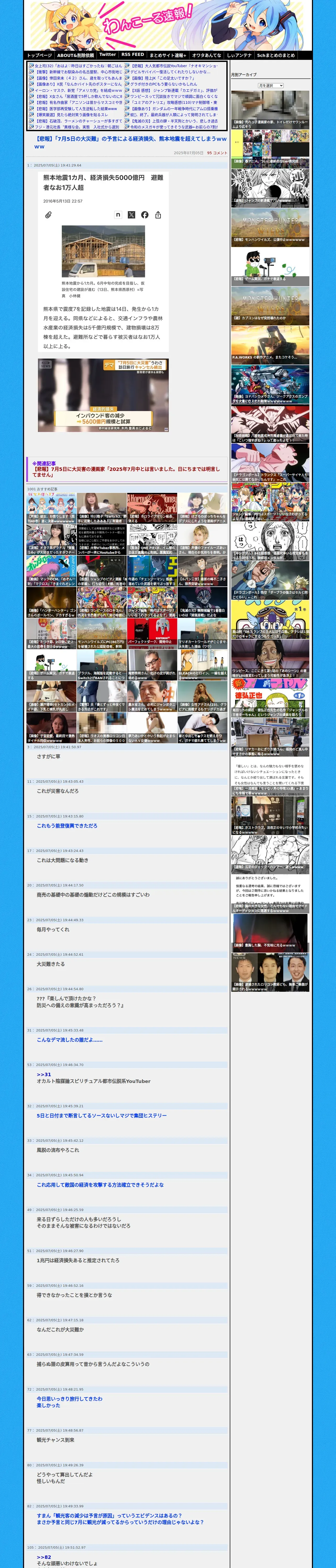Open the RSS FEED nav tab

[x=133, y=55]
